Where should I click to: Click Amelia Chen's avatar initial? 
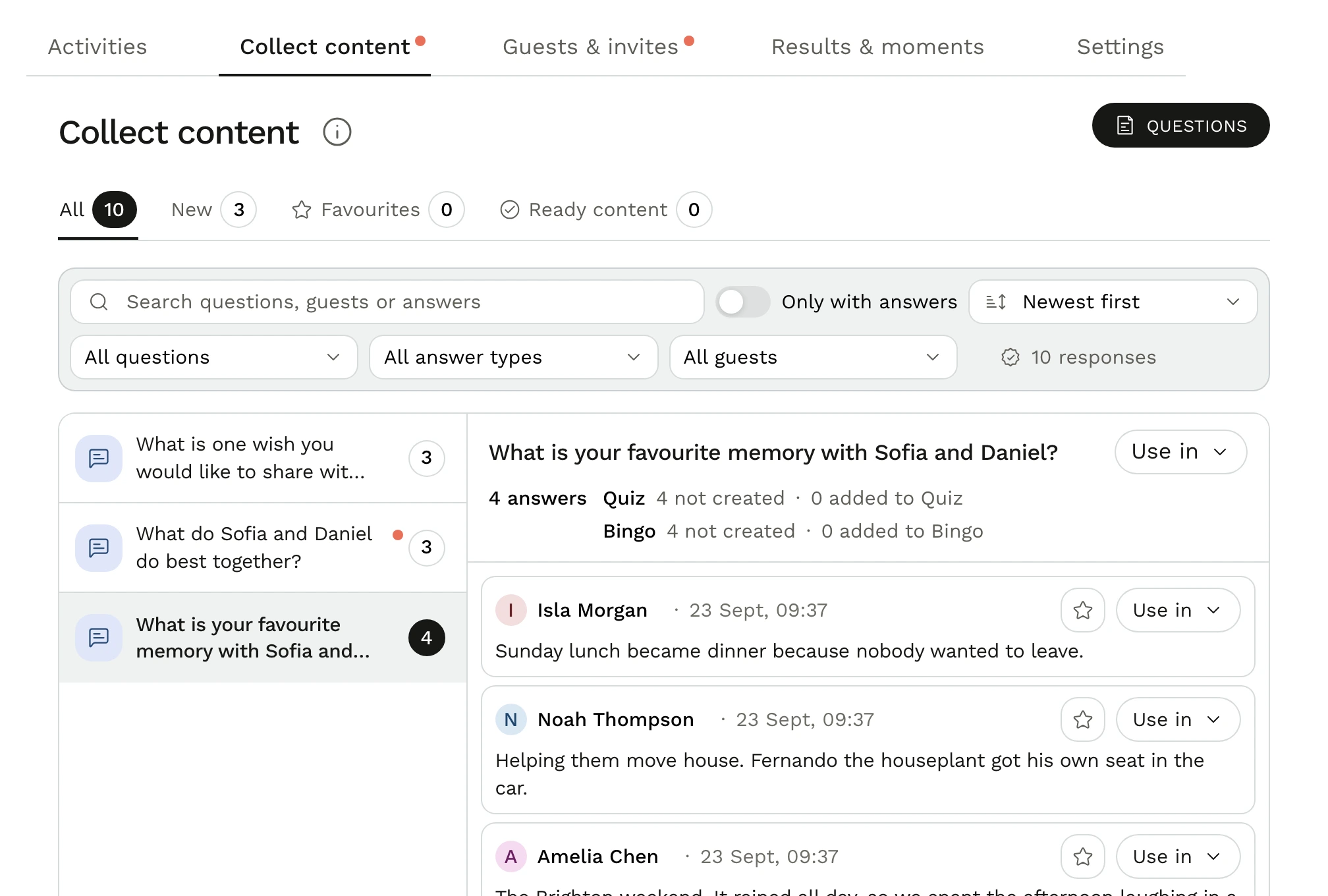pyautogui.click(x=511, y=856)
